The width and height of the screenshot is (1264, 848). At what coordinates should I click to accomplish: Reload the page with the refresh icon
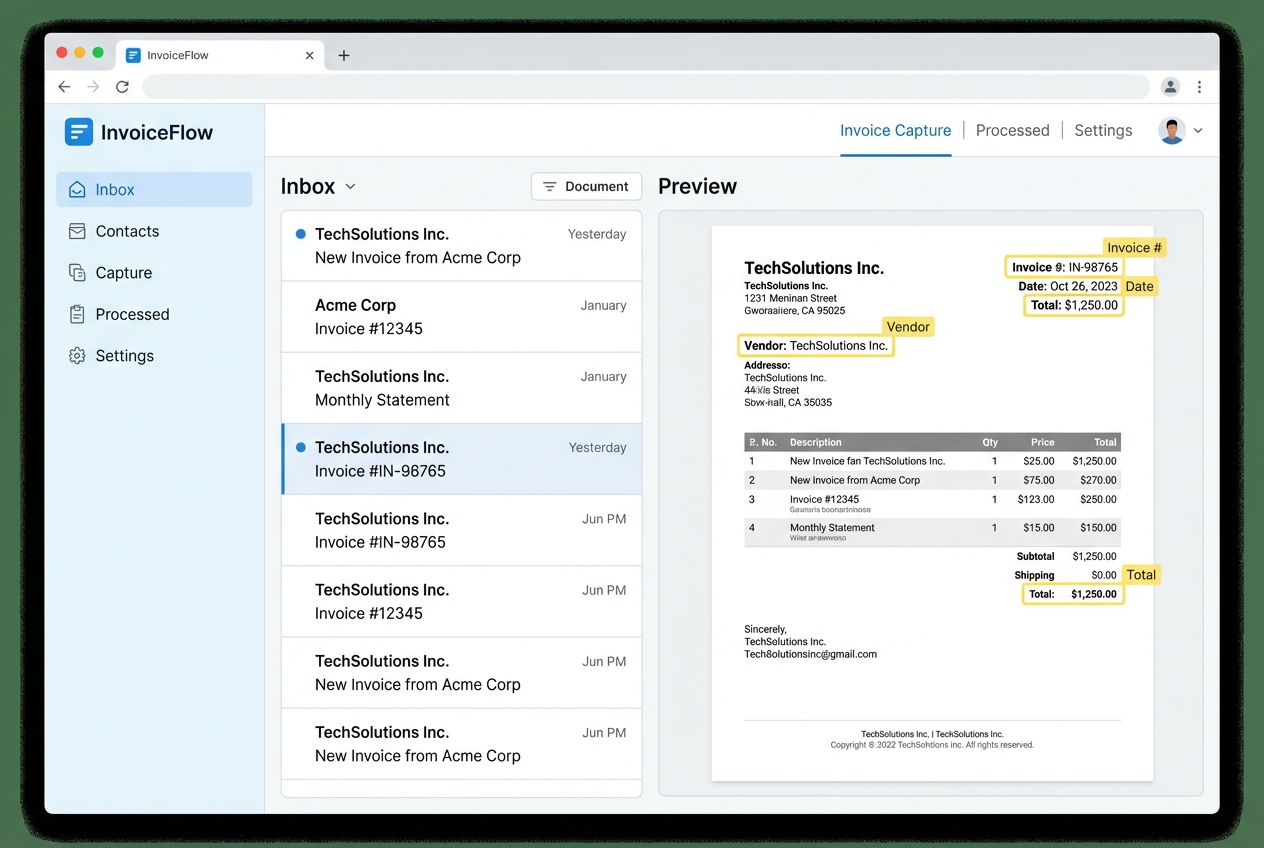122,86
